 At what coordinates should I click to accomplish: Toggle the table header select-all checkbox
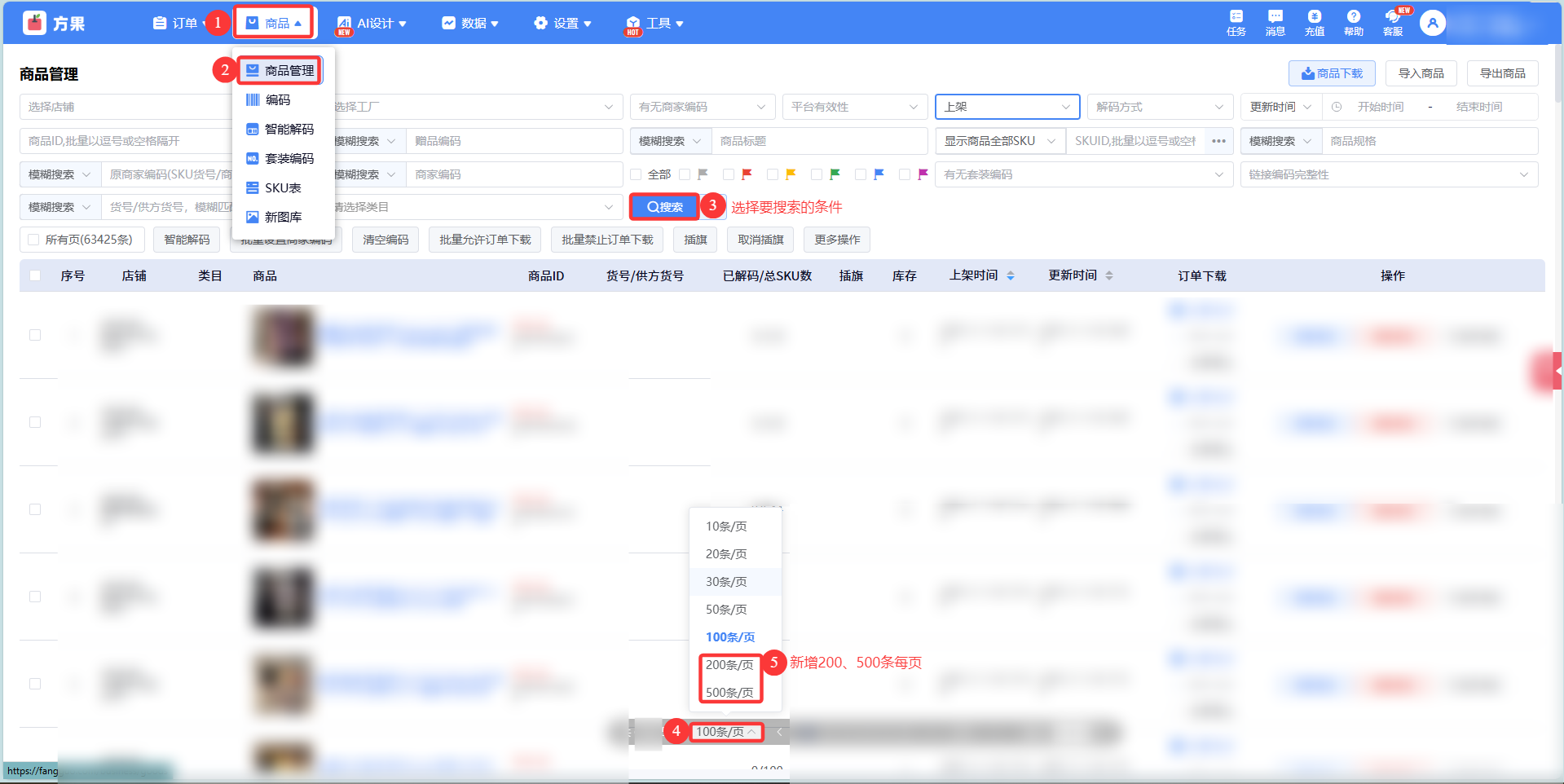click(35, 275)
